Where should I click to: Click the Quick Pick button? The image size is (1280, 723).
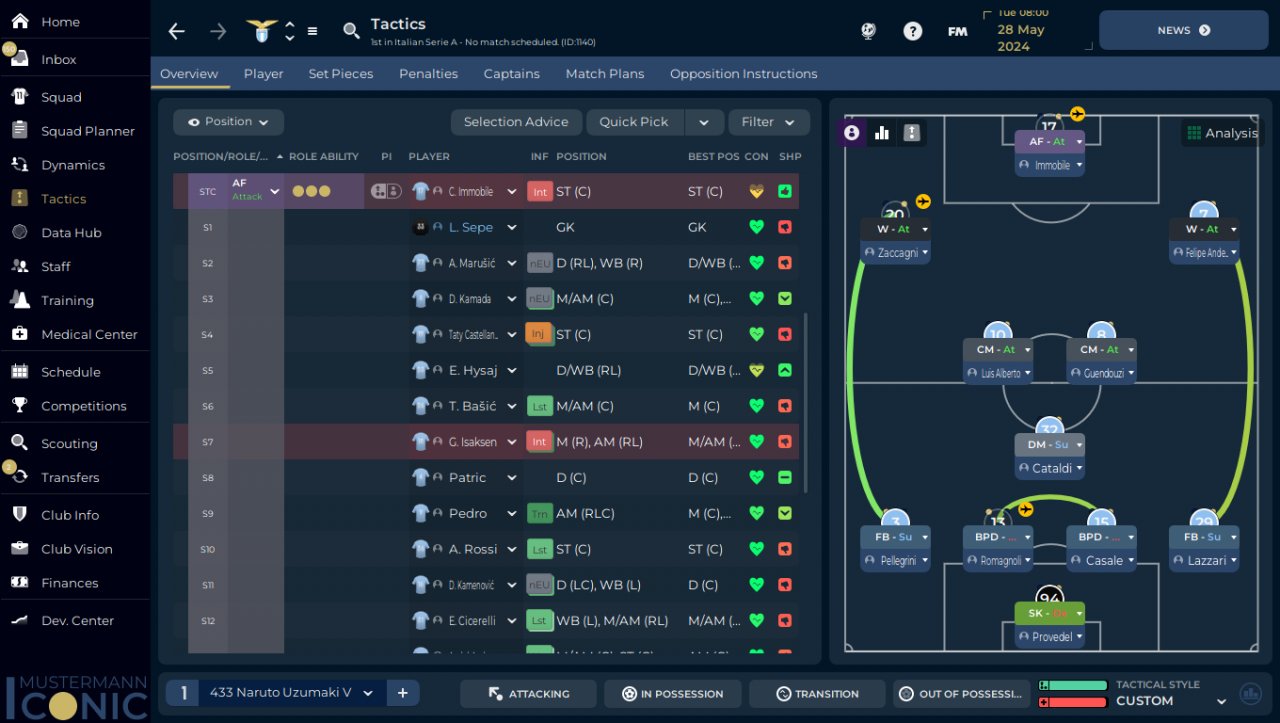tap(634, 122)
